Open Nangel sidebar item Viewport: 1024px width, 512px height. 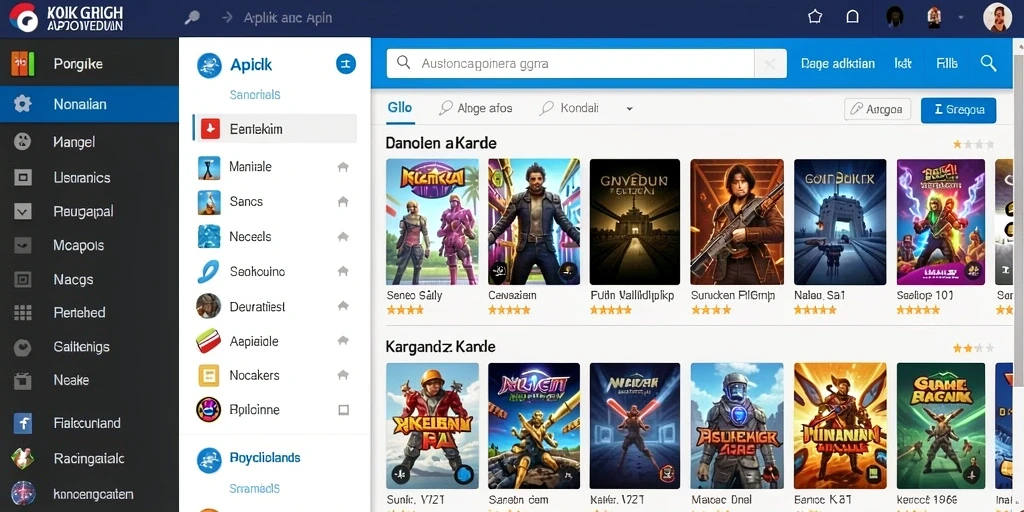pos(89,142)
